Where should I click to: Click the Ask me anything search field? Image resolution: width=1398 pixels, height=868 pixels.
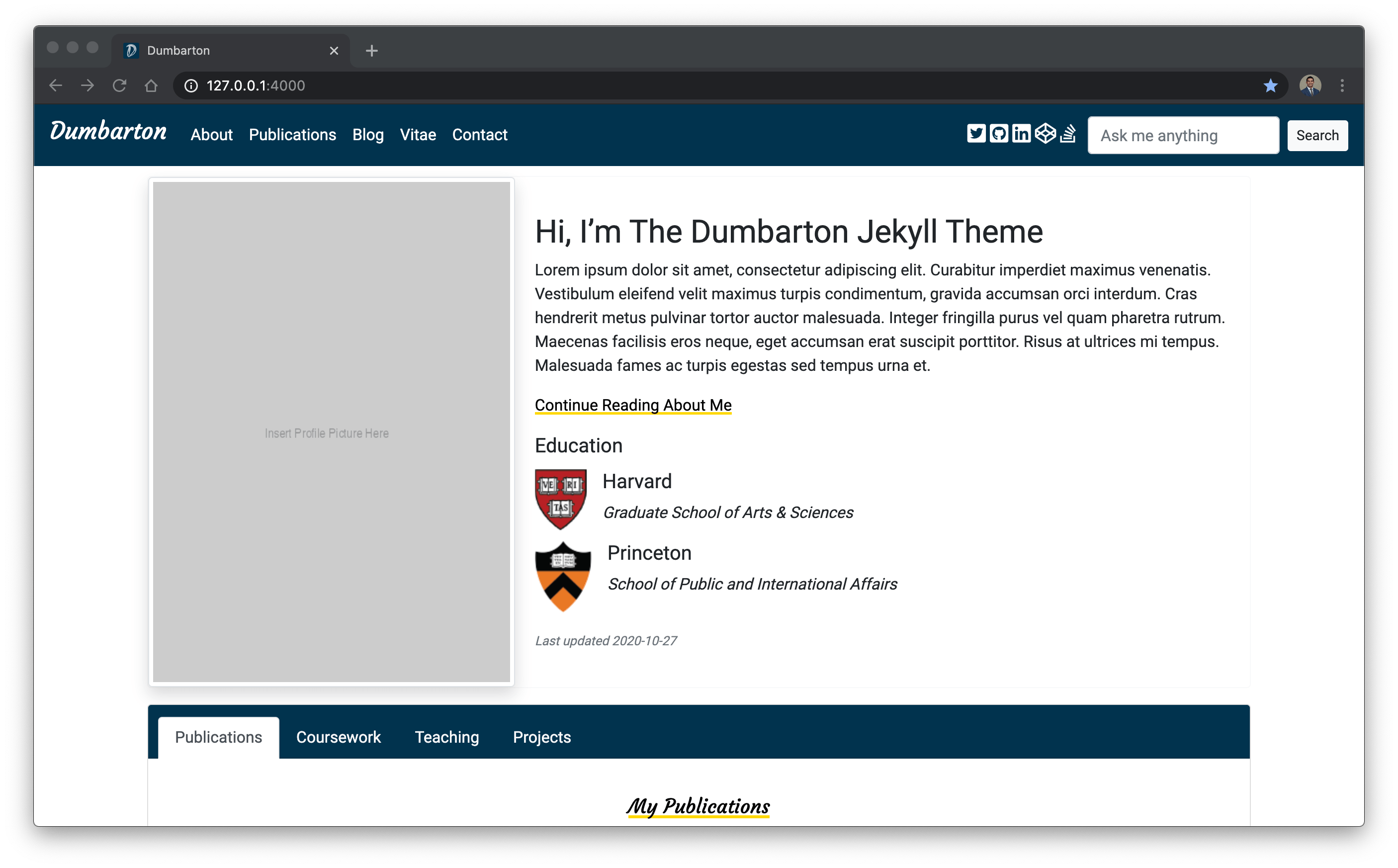1183,136
